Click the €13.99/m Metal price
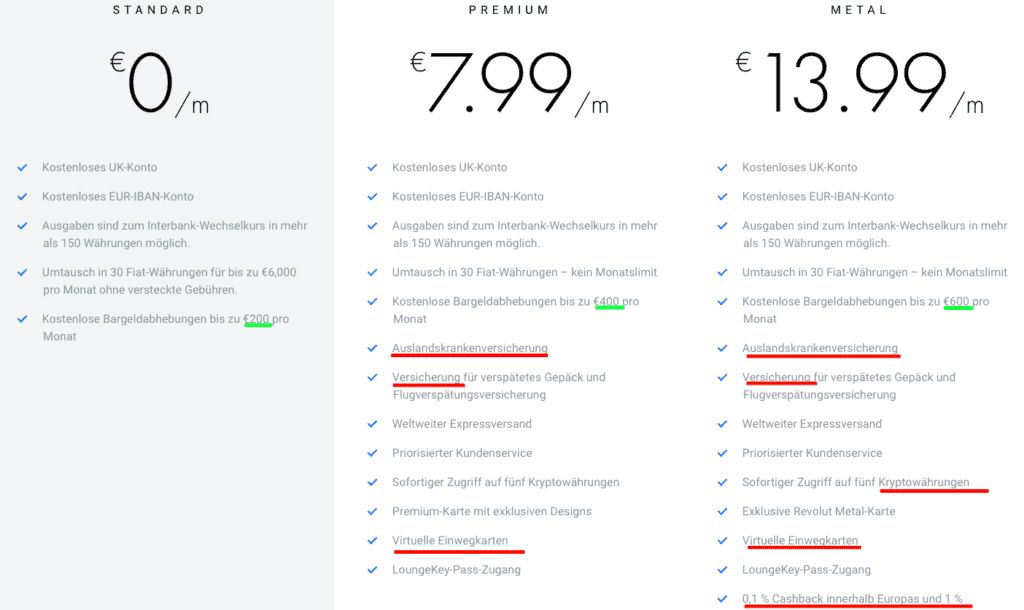The height and width of the screenshot is (610, 1024). click(x=859, y=83)
